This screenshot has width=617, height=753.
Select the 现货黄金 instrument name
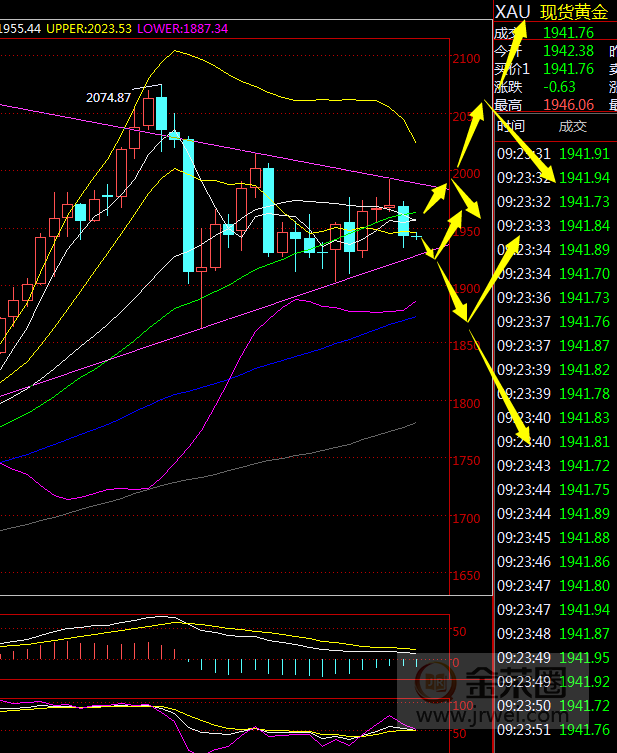(x=574, y=12)
